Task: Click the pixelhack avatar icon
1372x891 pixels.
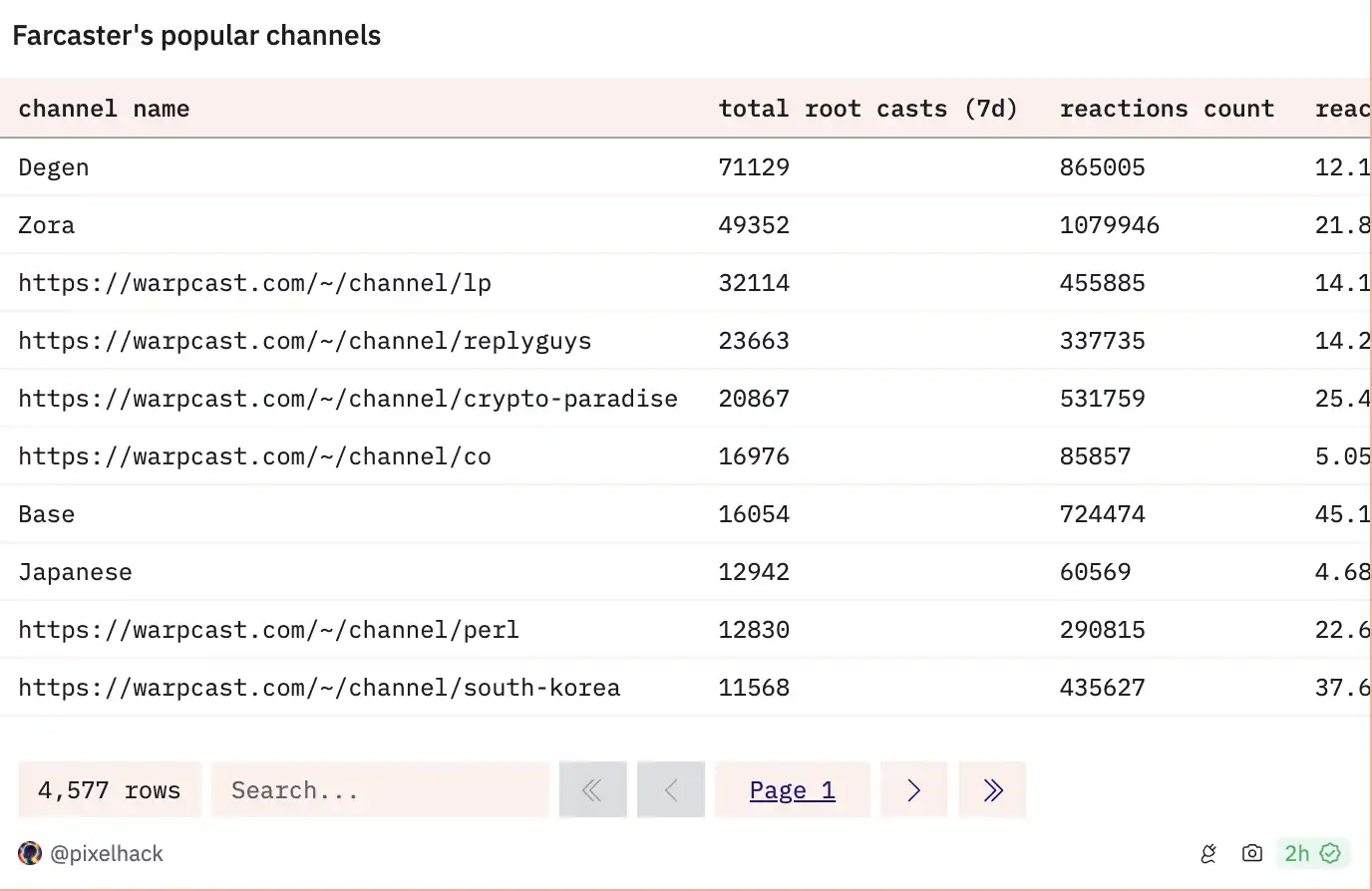Action: click(30, 853)
